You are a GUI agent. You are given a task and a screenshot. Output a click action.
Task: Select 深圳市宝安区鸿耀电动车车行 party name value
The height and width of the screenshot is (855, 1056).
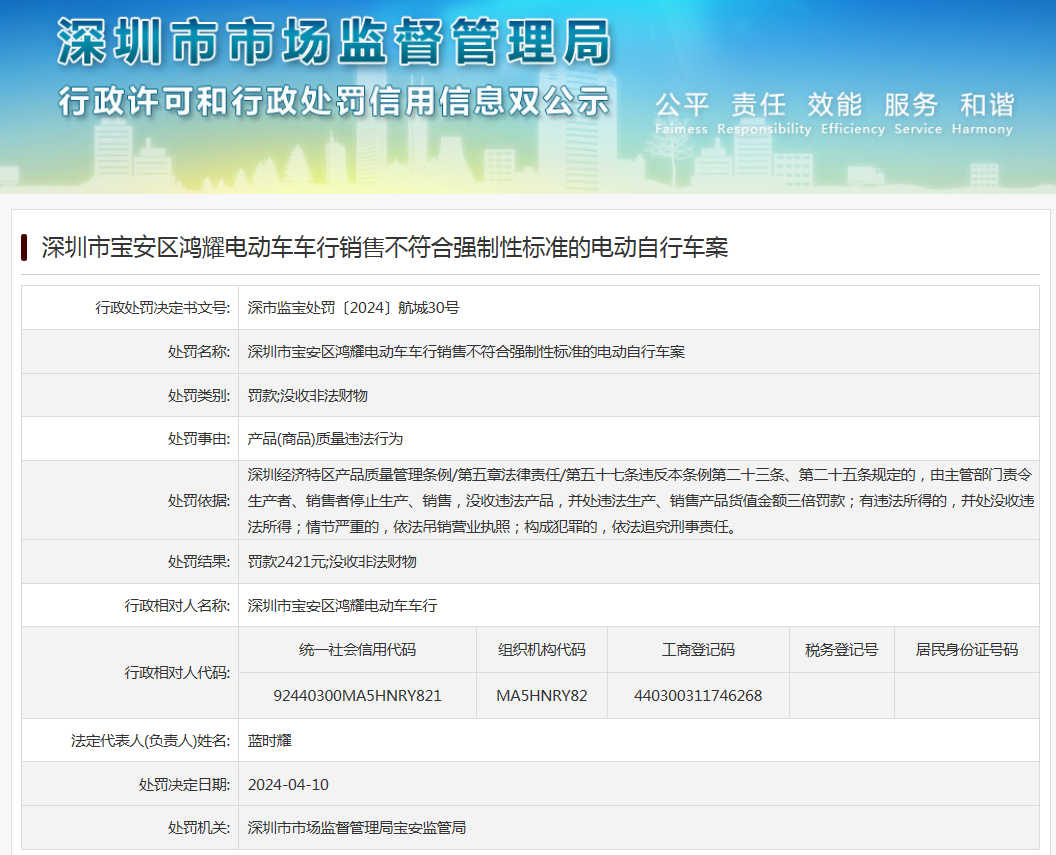click(x=342, y=605)
